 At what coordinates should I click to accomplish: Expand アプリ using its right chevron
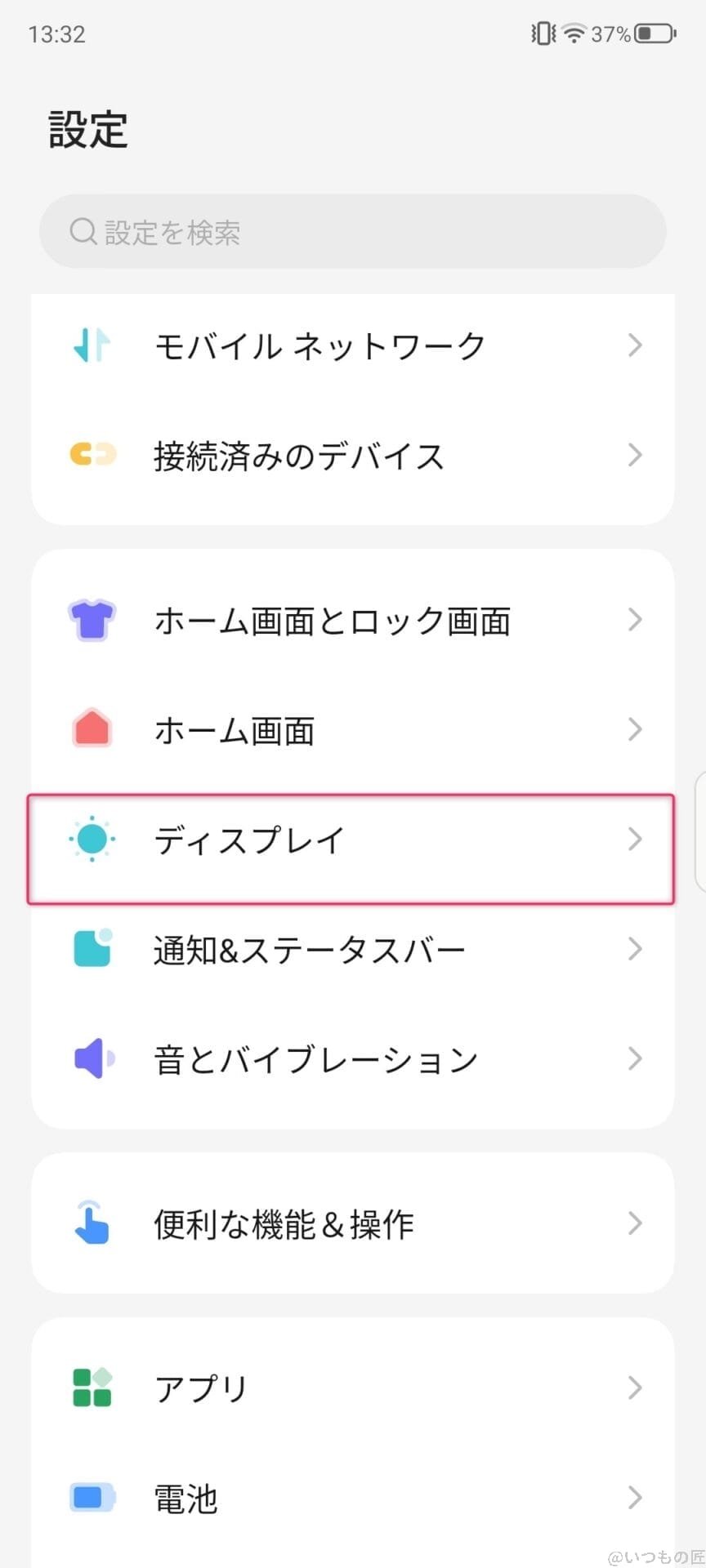tap(635, 1388)
